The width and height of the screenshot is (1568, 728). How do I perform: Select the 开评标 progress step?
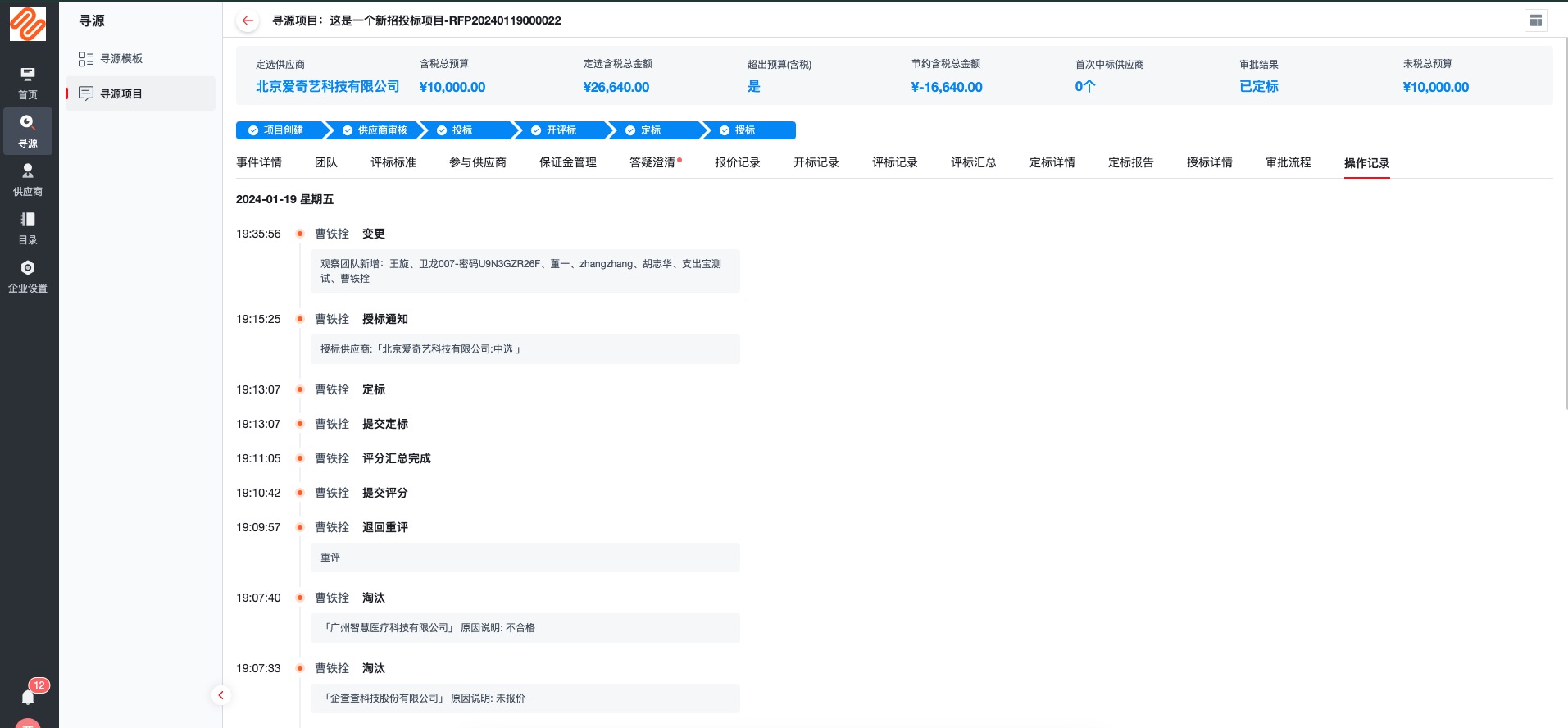[x=562, y=130]
